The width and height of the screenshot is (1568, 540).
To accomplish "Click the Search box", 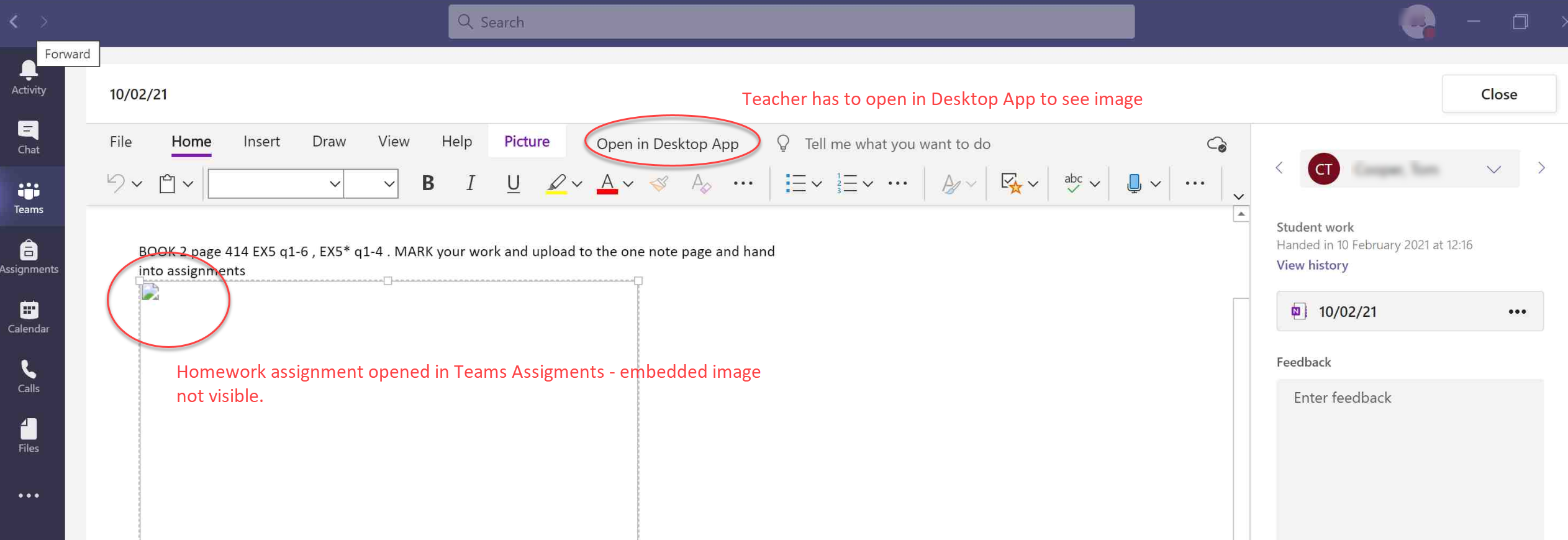I will [792, 22].
